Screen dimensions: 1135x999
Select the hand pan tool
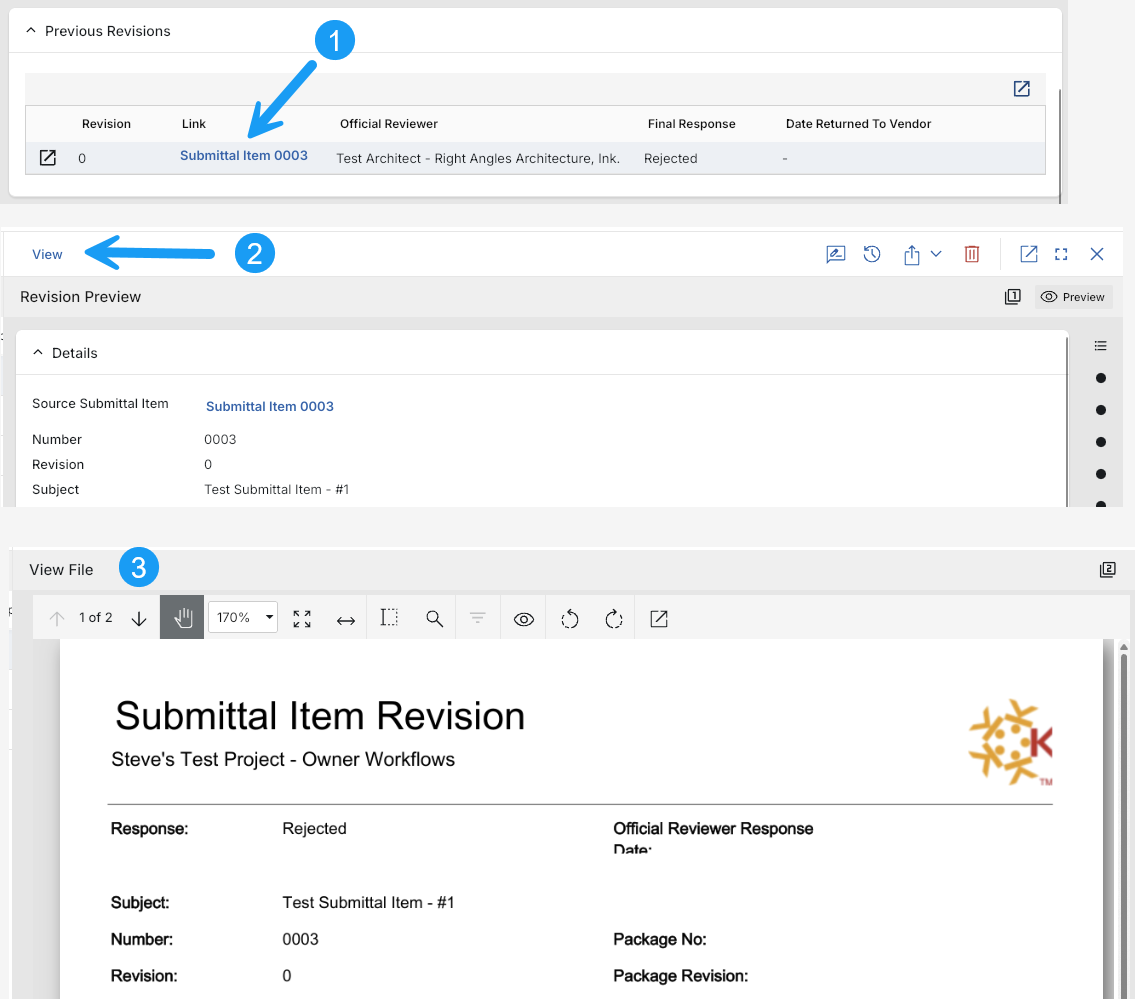coord(182,618)
